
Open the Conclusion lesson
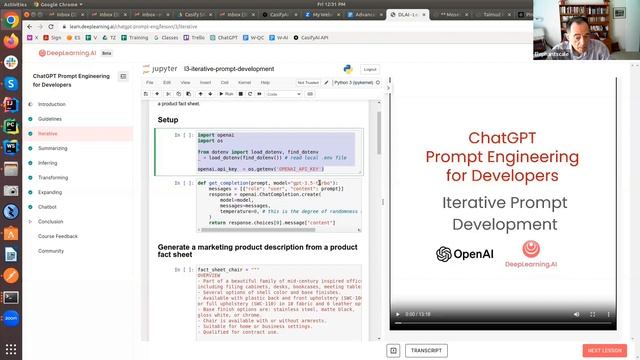click(51, 222)
